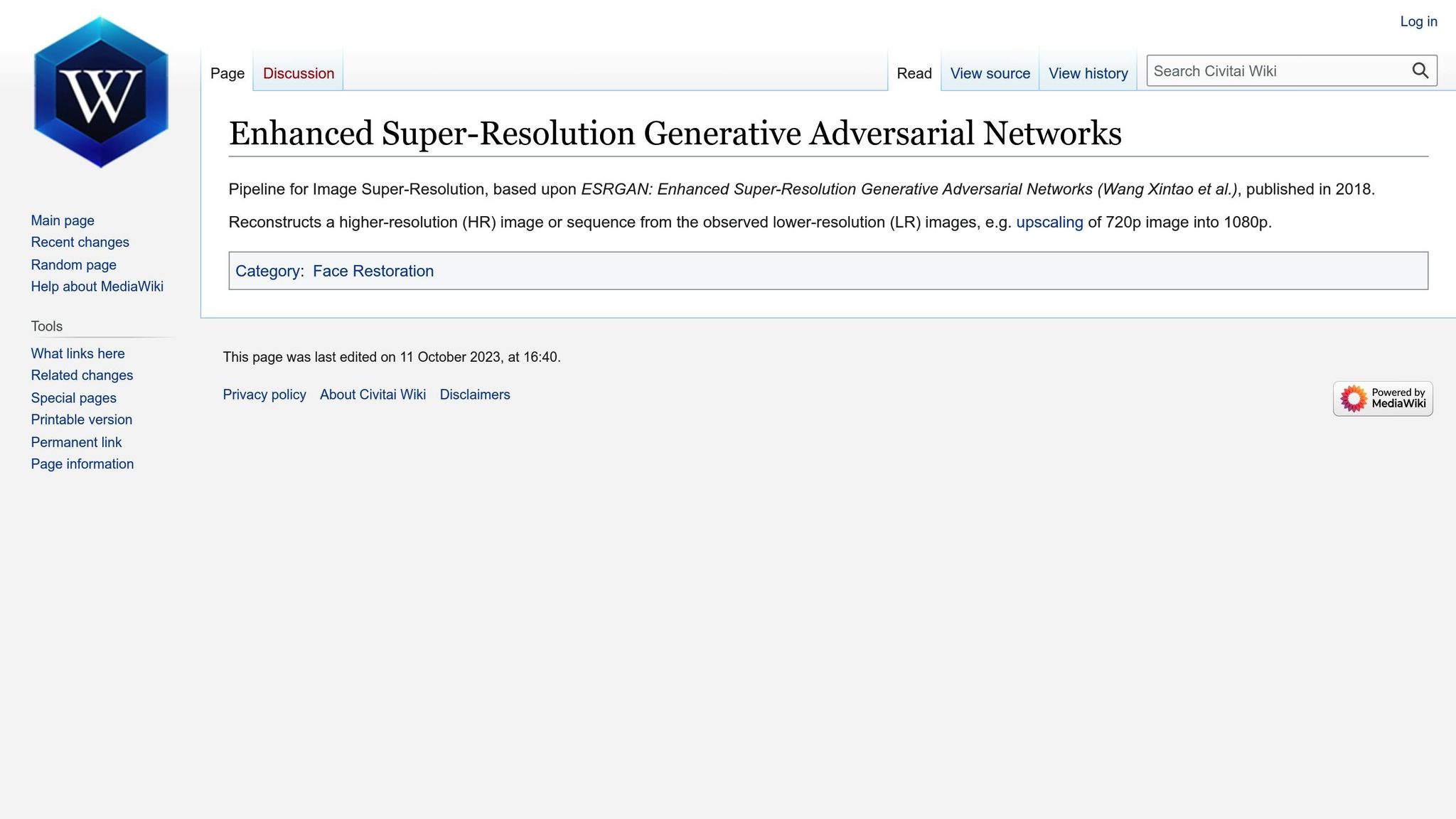Open the View history tab

coord(1088,73)
